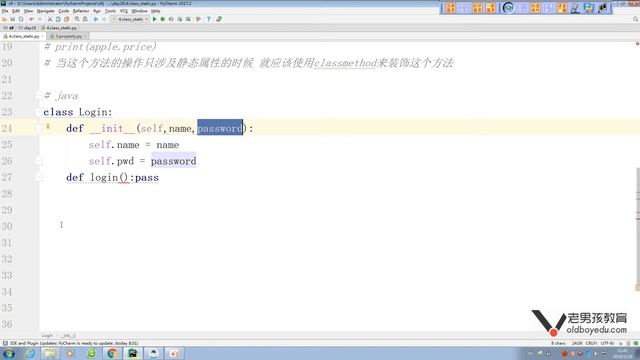Click Search Everywhere magnifier icon

(x=636, y=19)
